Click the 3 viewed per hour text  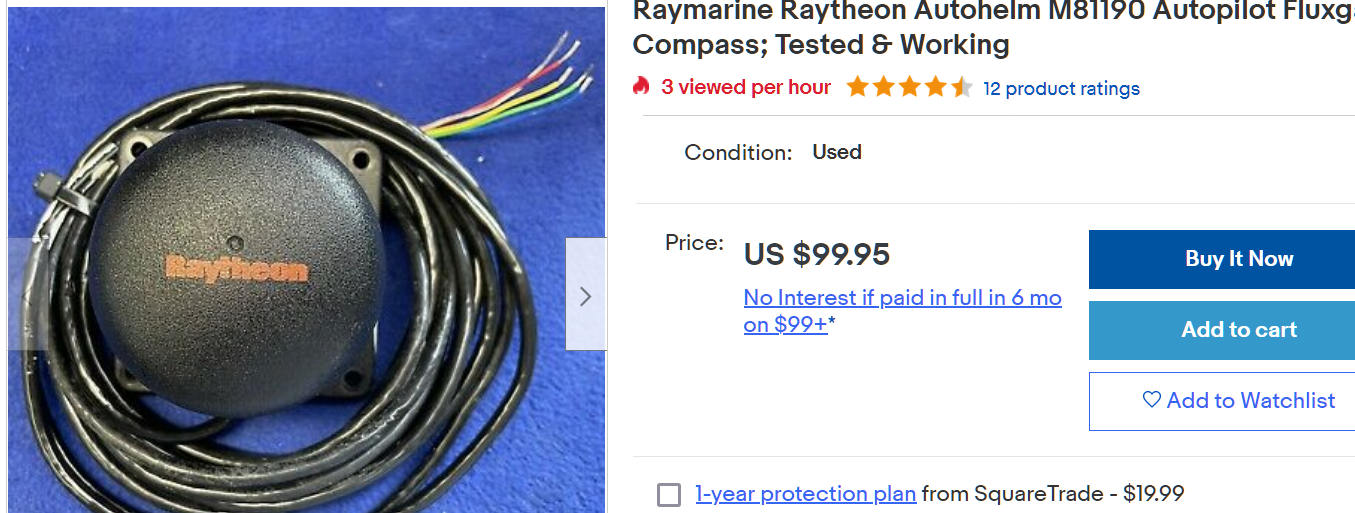click(746, 87)
